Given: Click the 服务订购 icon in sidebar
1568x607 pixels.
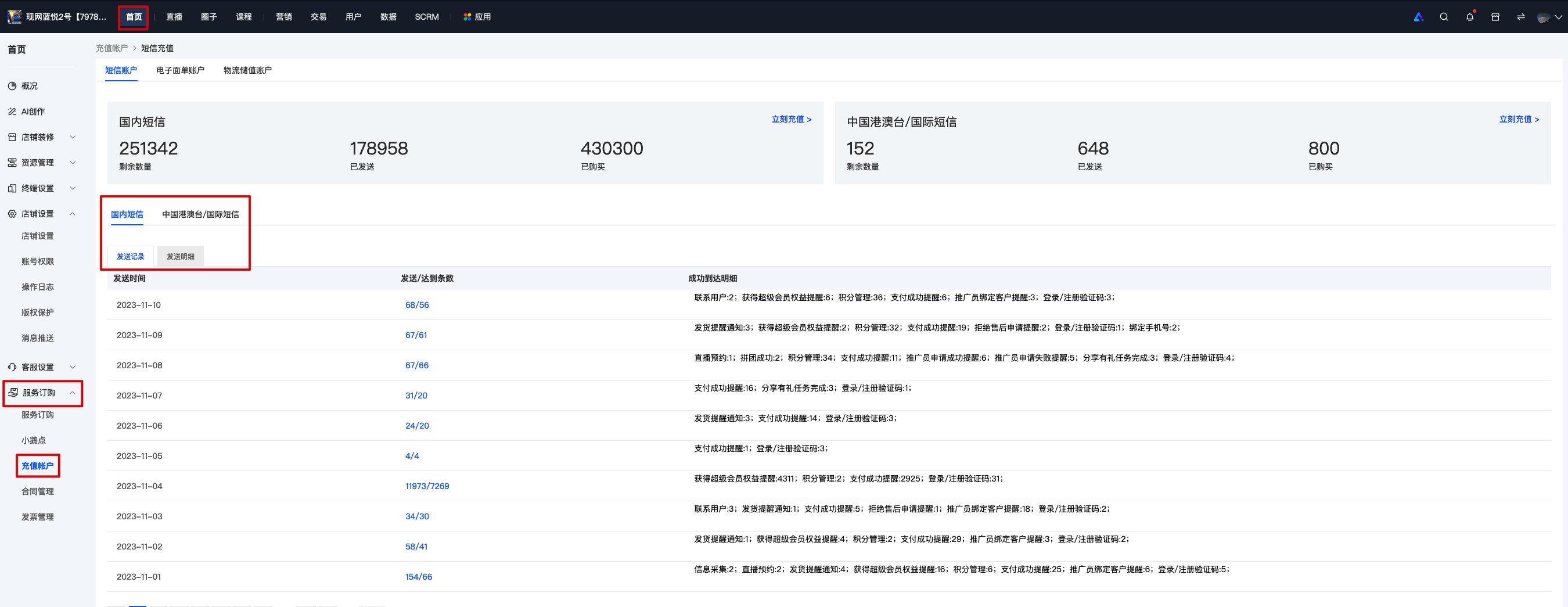Looking at the screenshot, I should point(13,393).
